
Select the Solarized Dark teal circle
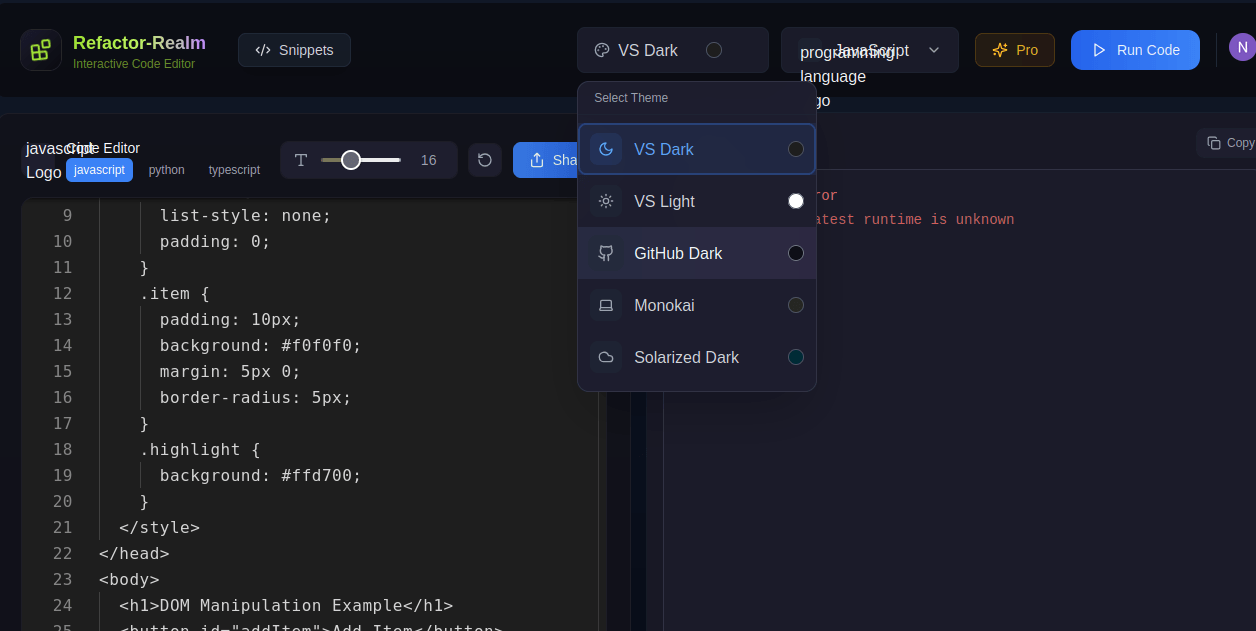(x=796, y=357)
